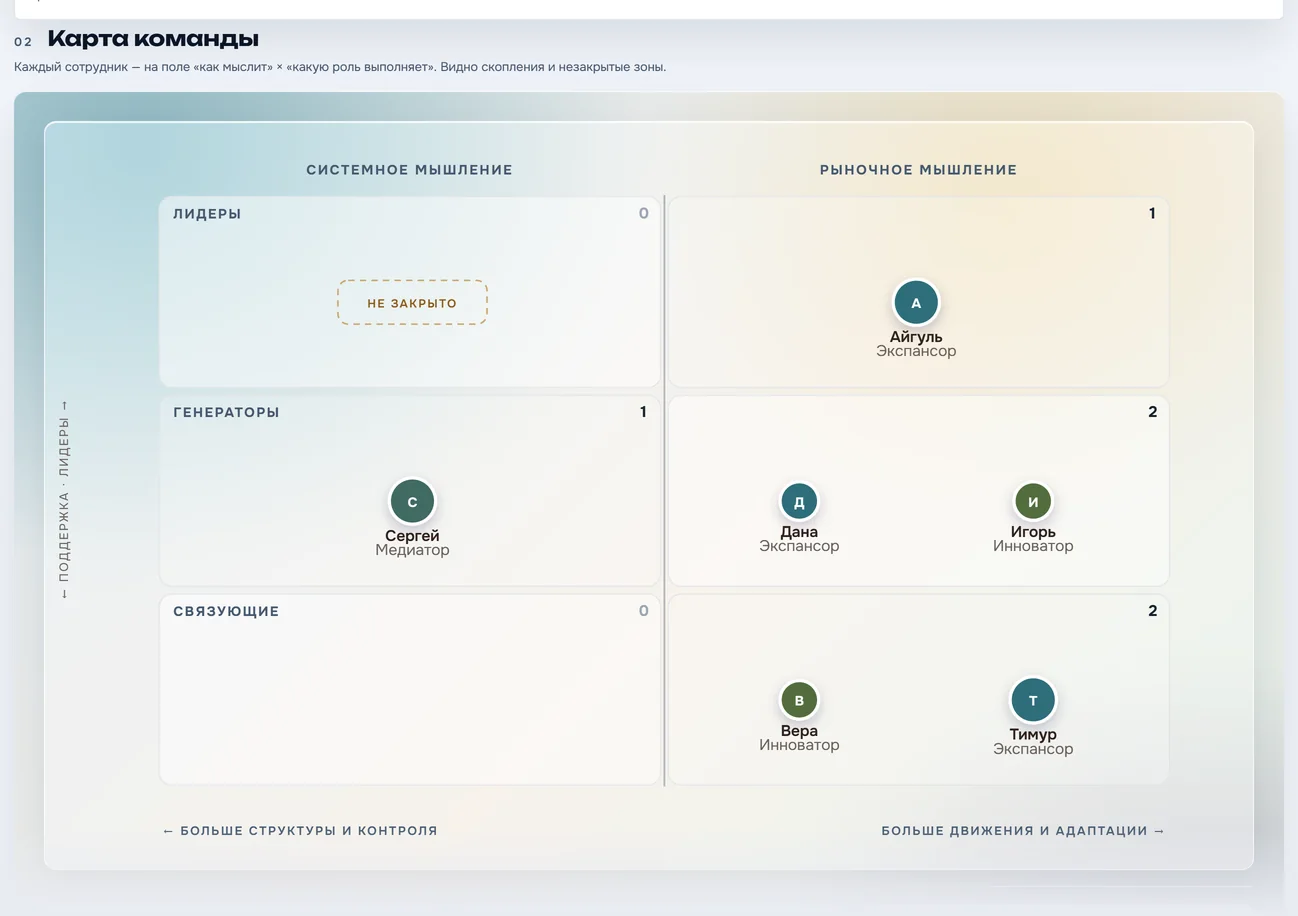The height and width of the screenshot is (916, 1298).
Task: Click Игорь's avatar marker
Action: pos(1033,502)
